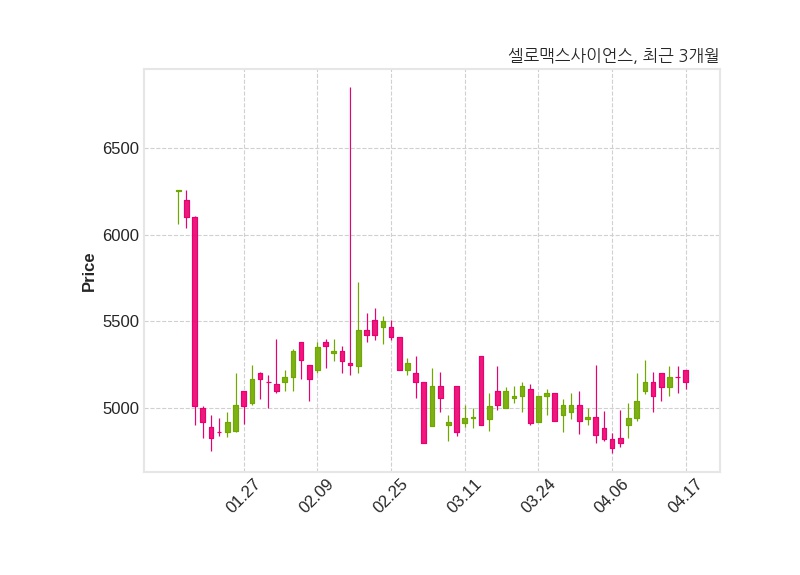
Task: Click the pink candle directly above 01.27 label
Action: pyautogui.click(x=244, y=398)
